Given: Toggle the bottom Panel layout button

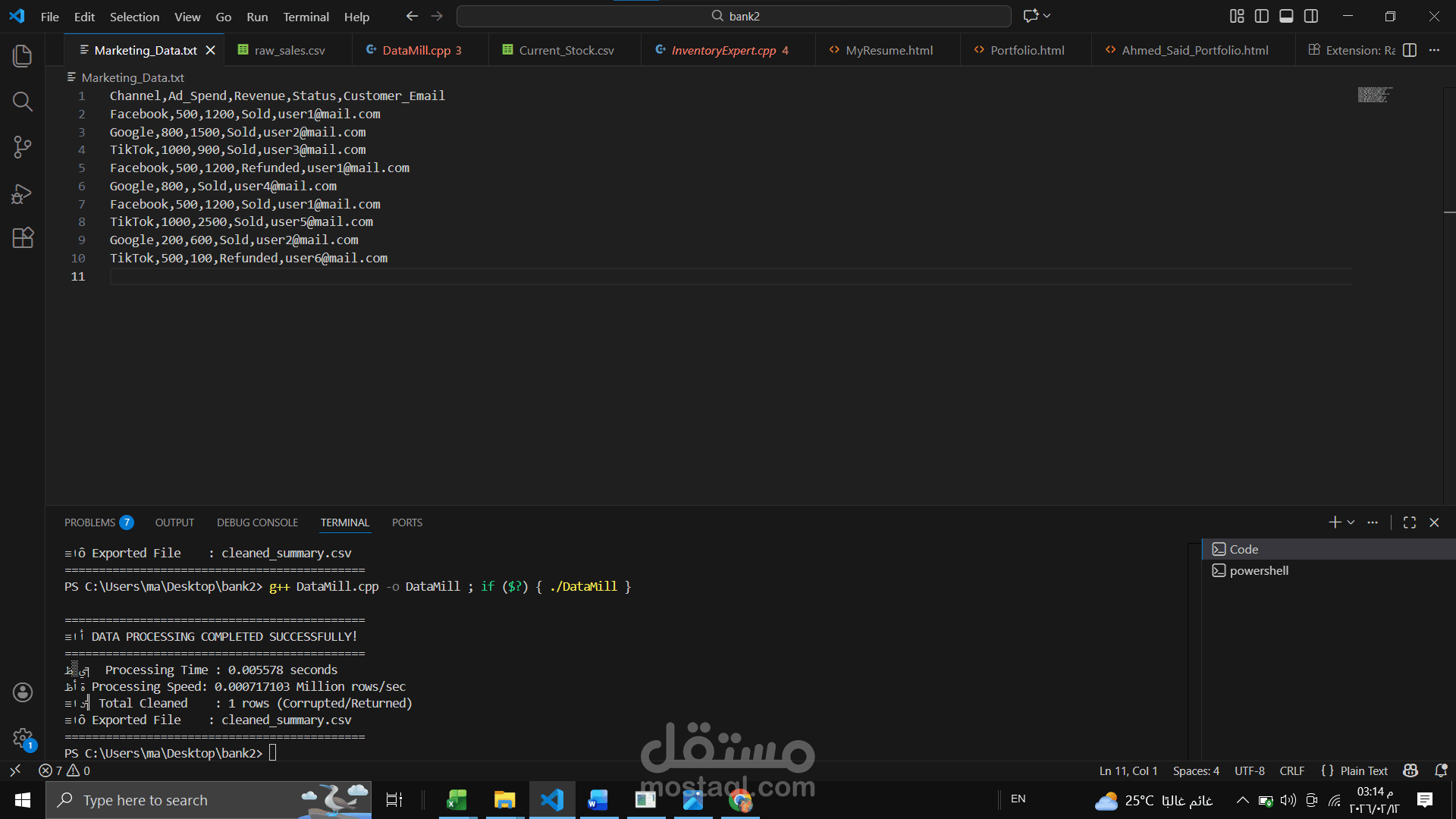Looking at the screenshot, I should [x=1286, y=16].
